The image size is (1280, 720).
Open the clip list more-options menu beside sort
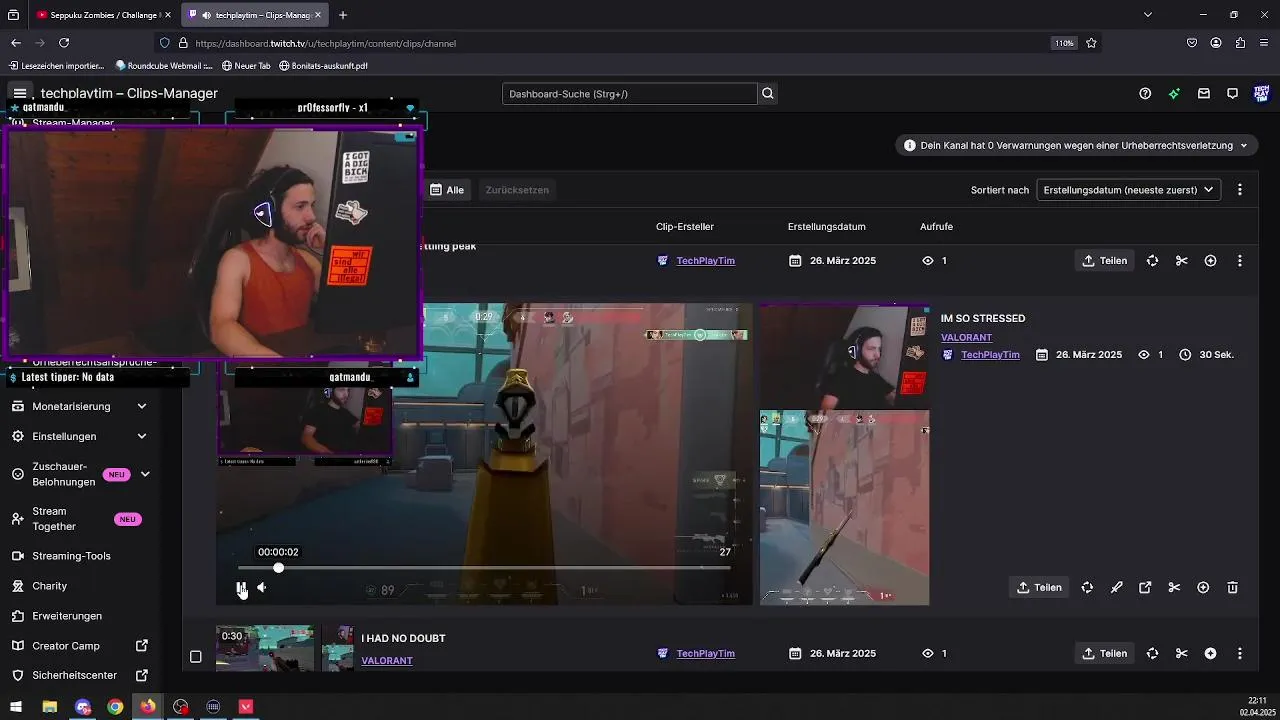1240,190
